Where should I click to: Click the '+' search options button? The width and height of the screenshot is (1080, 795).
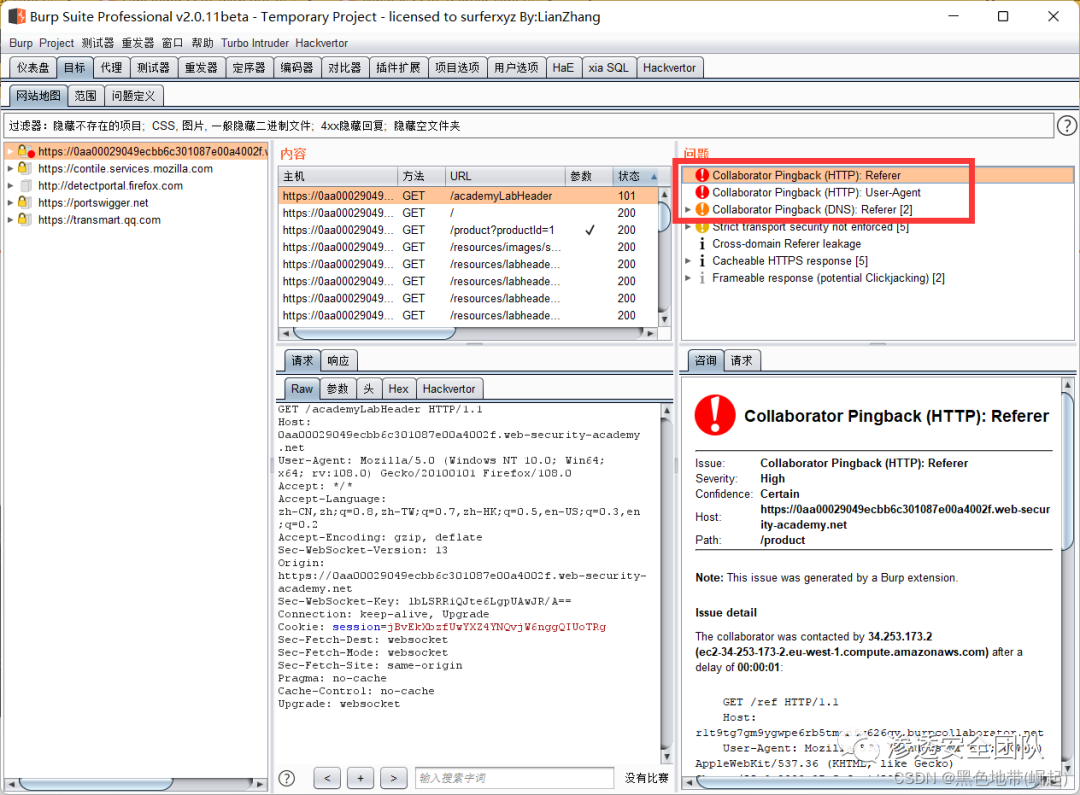coord(360,778)
